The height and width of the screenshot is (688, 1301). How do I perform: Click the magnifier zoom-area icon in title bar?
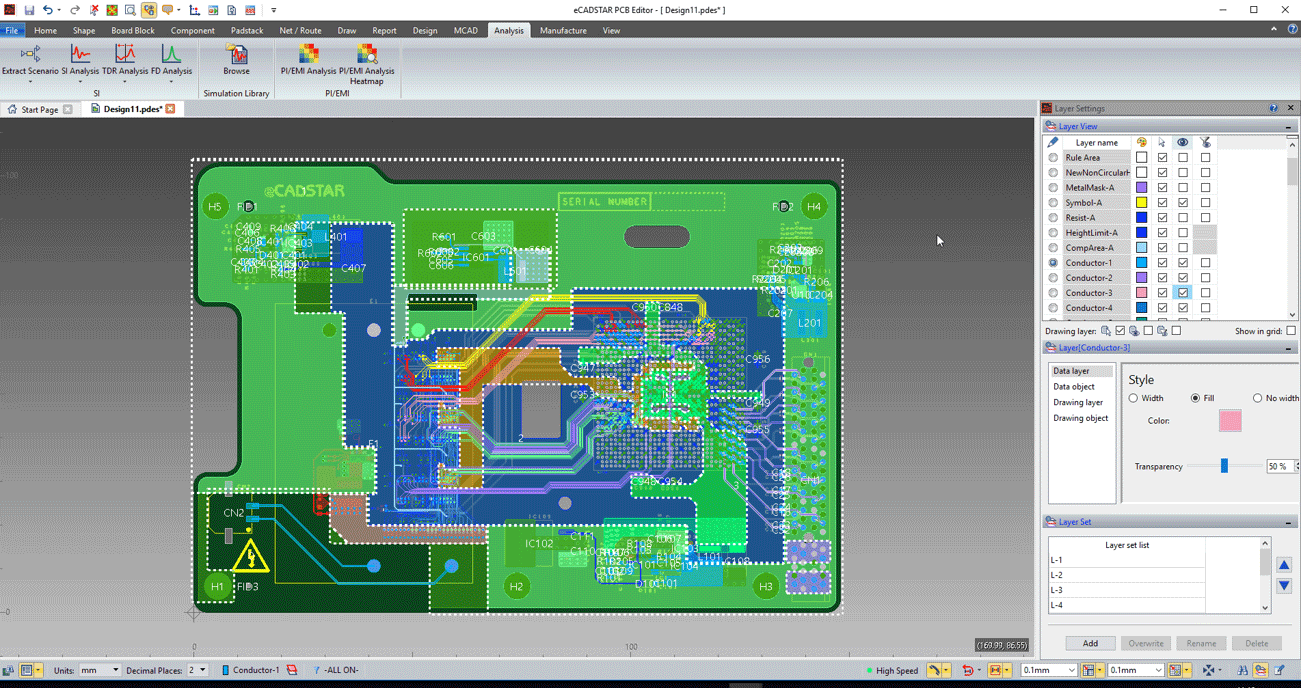coord(130,10)
